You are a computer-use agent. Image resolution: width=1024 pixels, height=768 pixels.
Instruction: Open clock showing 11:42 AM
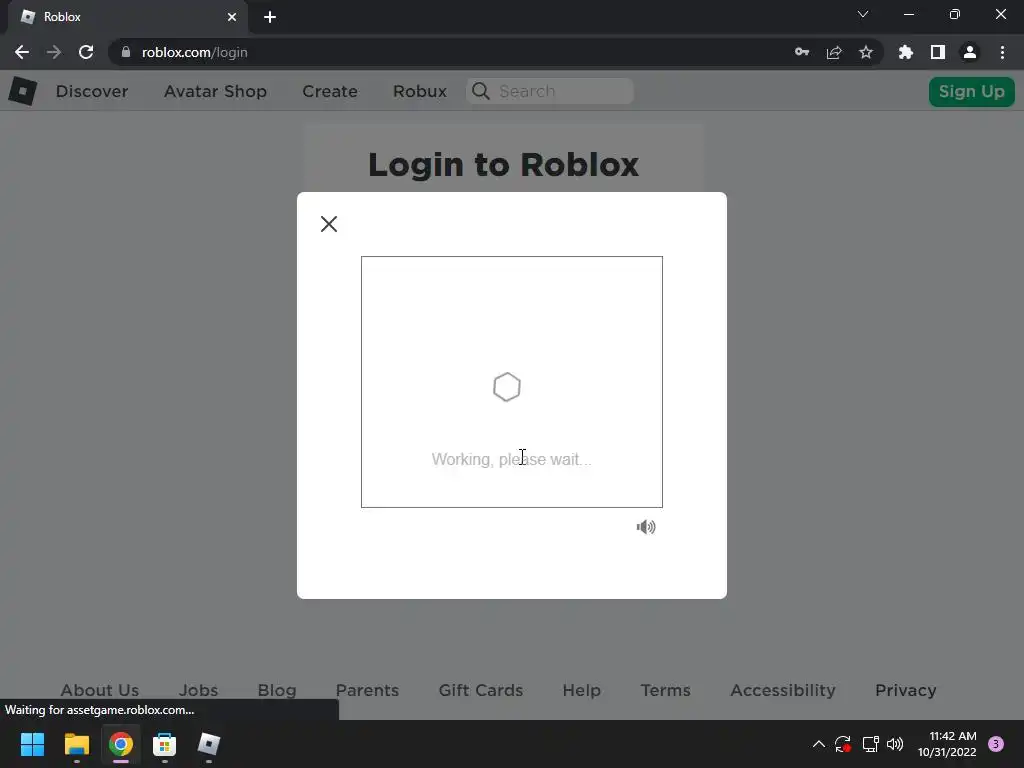[x=947, y=744]
